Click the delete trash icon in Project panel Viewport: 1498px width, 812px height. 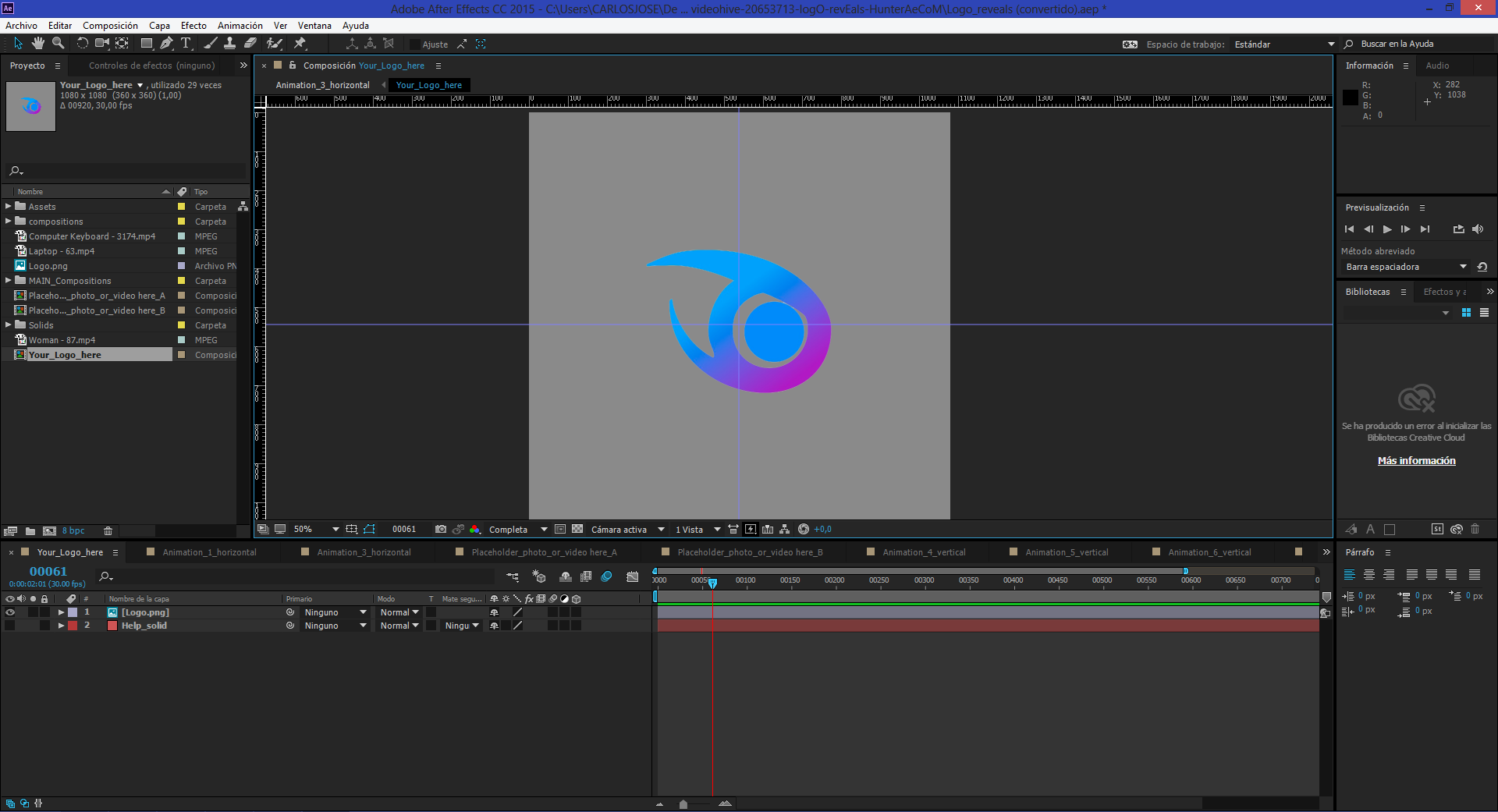pyautogui.click(x=108, y=531)
